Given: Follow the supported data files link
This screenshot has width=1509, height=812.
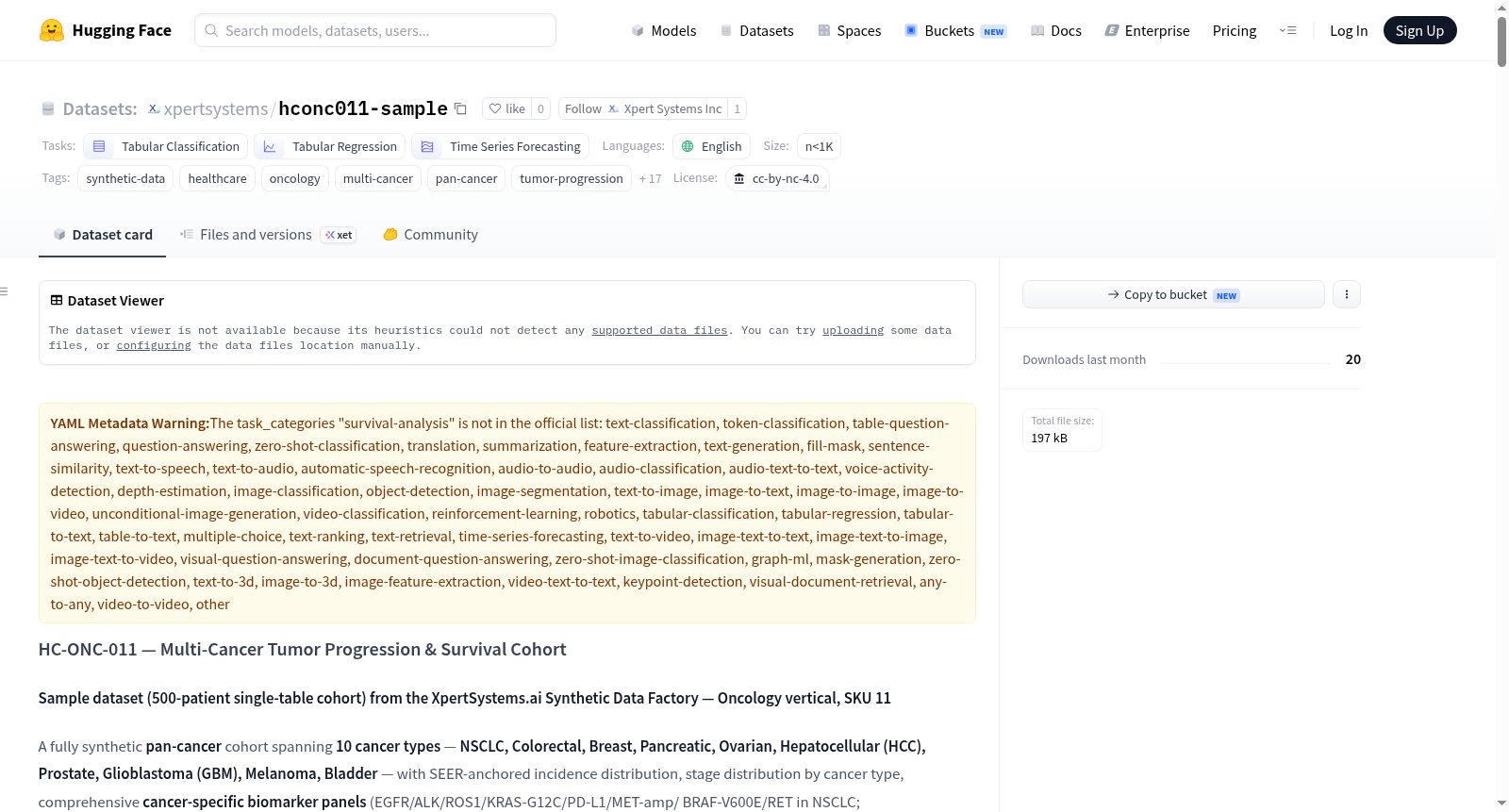Looking at the screenshot, I should tap(660, 330).
